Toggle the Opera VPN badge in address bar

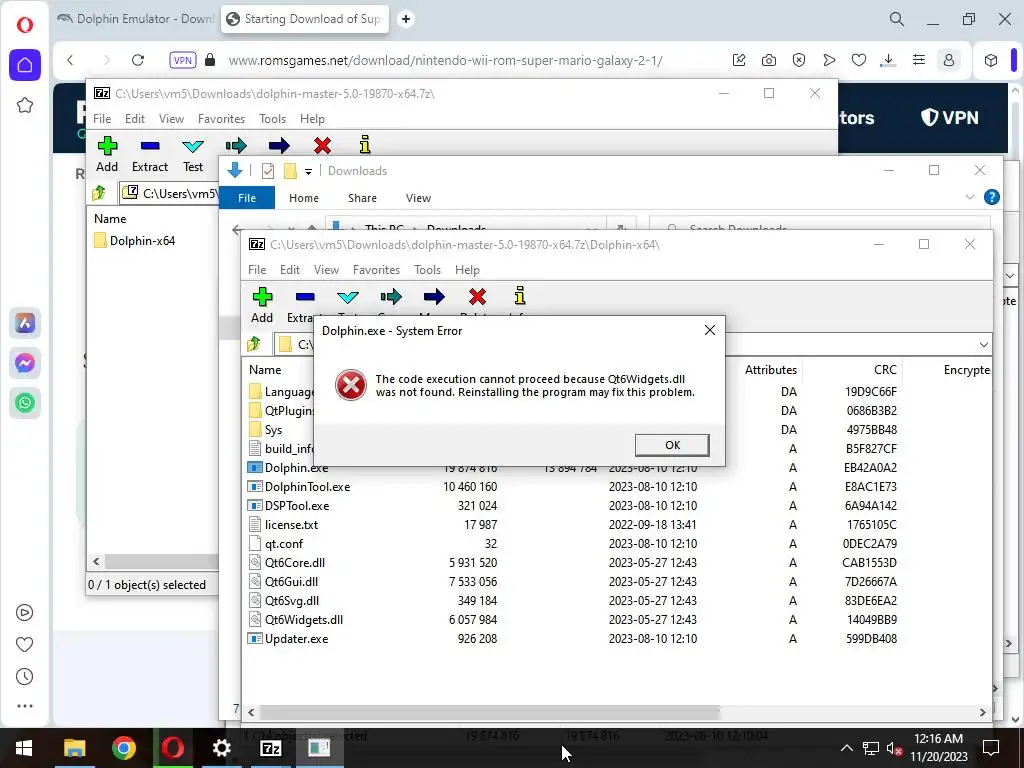[182, 60]
